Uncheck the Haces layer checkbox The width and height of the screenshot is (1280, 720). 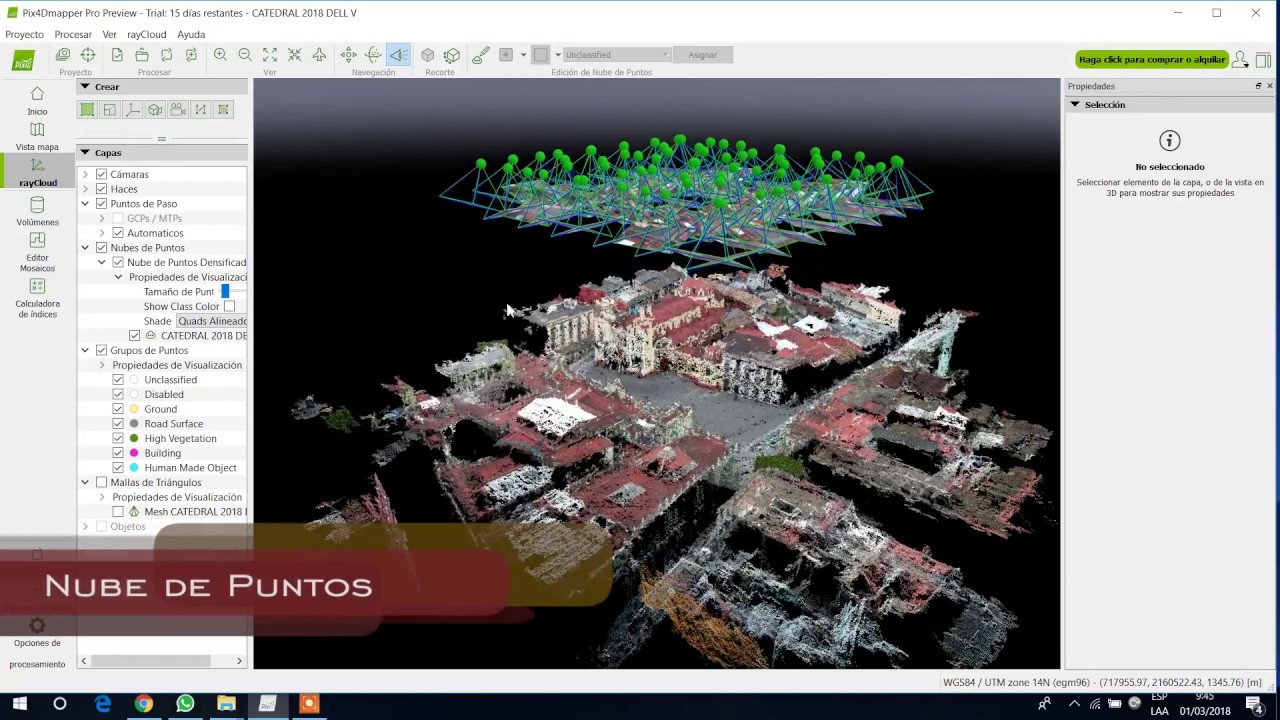click(101, 189)
